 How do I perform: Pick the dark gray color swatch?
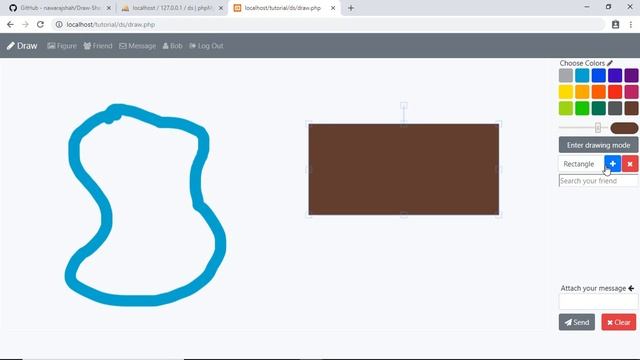pyautogui.click(x=615, y=108)
